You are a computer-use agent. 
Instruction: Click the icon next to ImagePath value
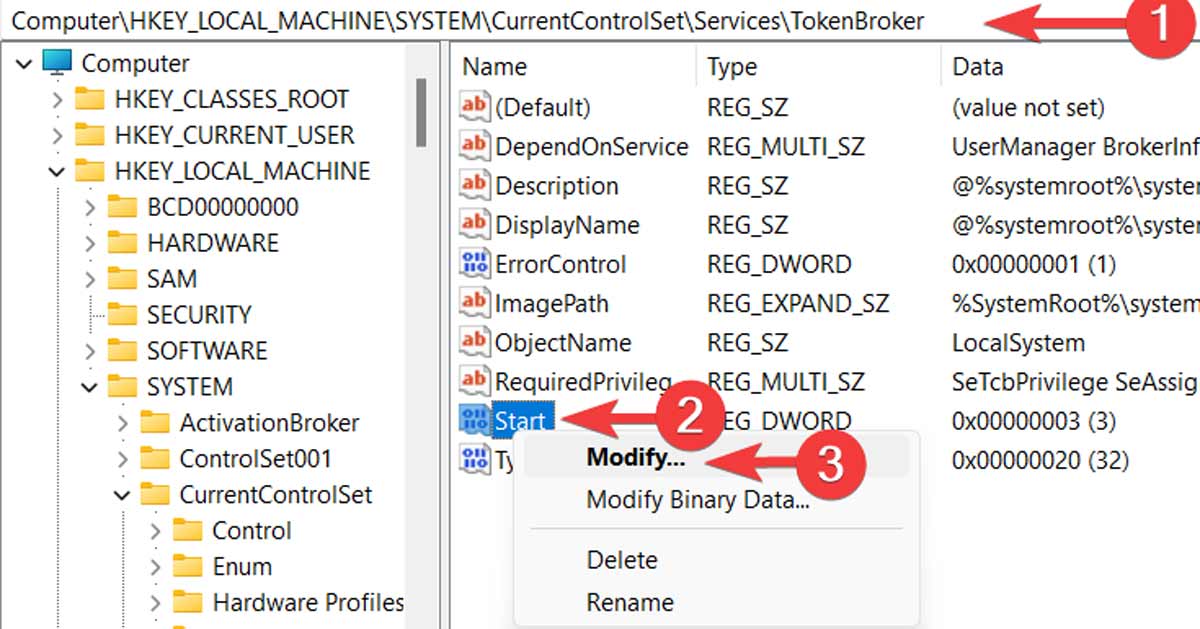474,303
